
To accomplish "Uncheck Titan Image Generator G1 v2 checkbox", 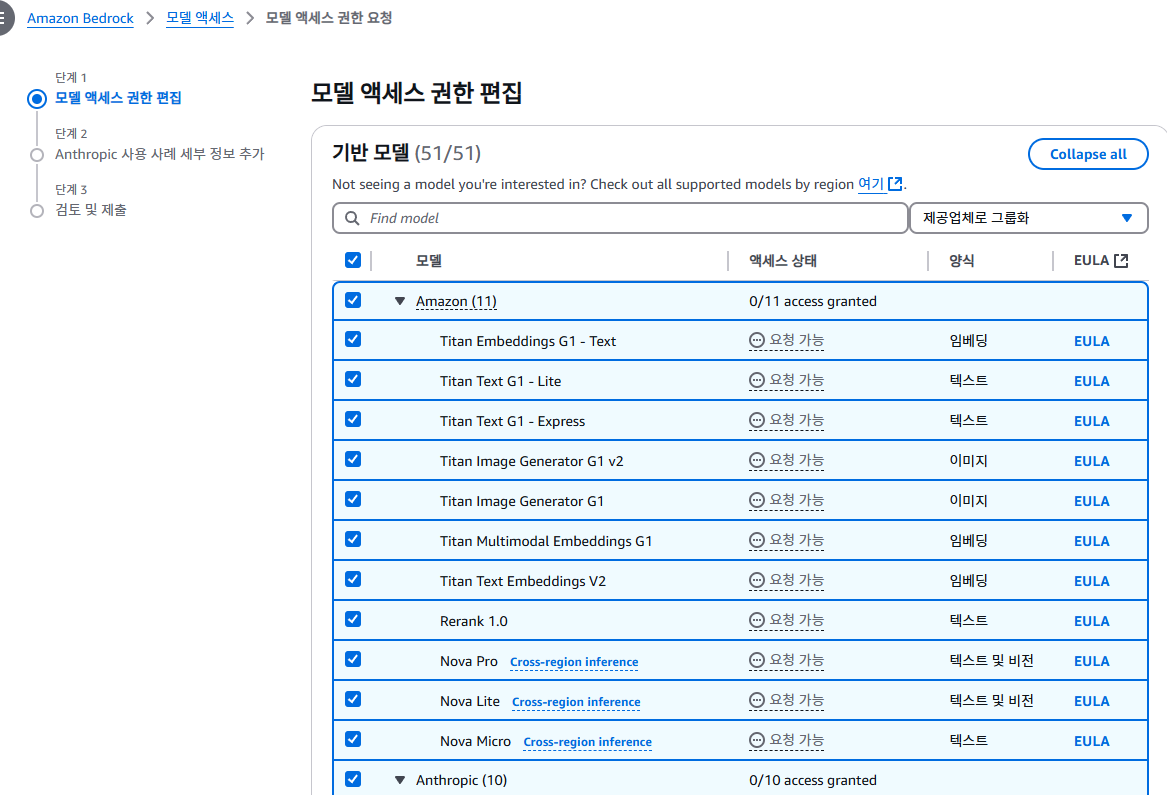I will (x=353, y=459).
